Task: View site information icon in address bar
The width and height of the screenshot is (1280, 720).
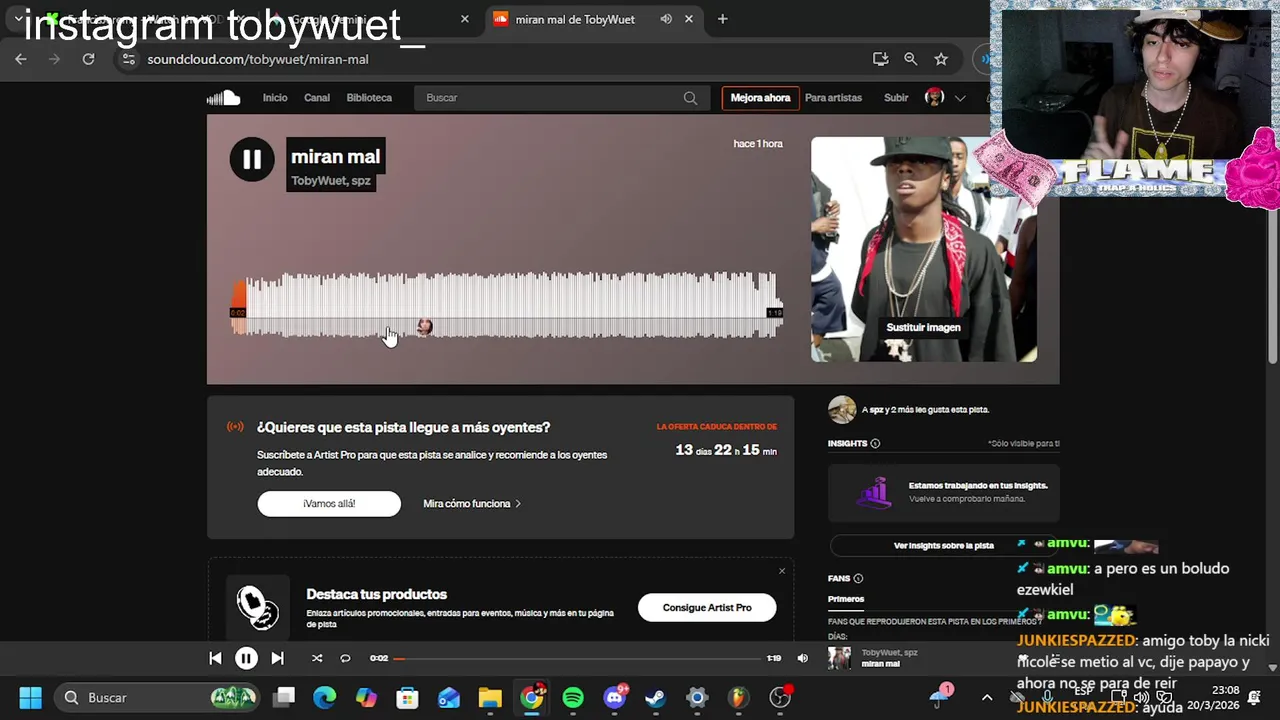Action: click(127, 59)
